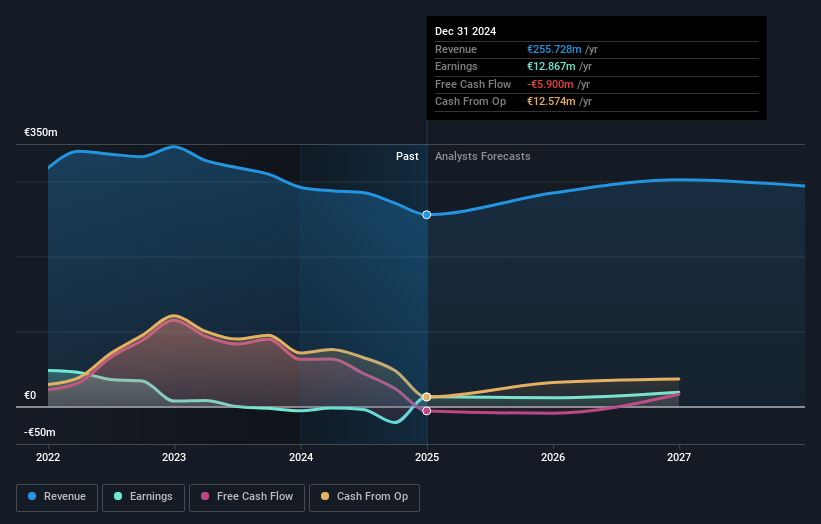Viewport: 821px width, 524px height.
Task: Click the Analysts Forecasts label
Action: (483, 156)
